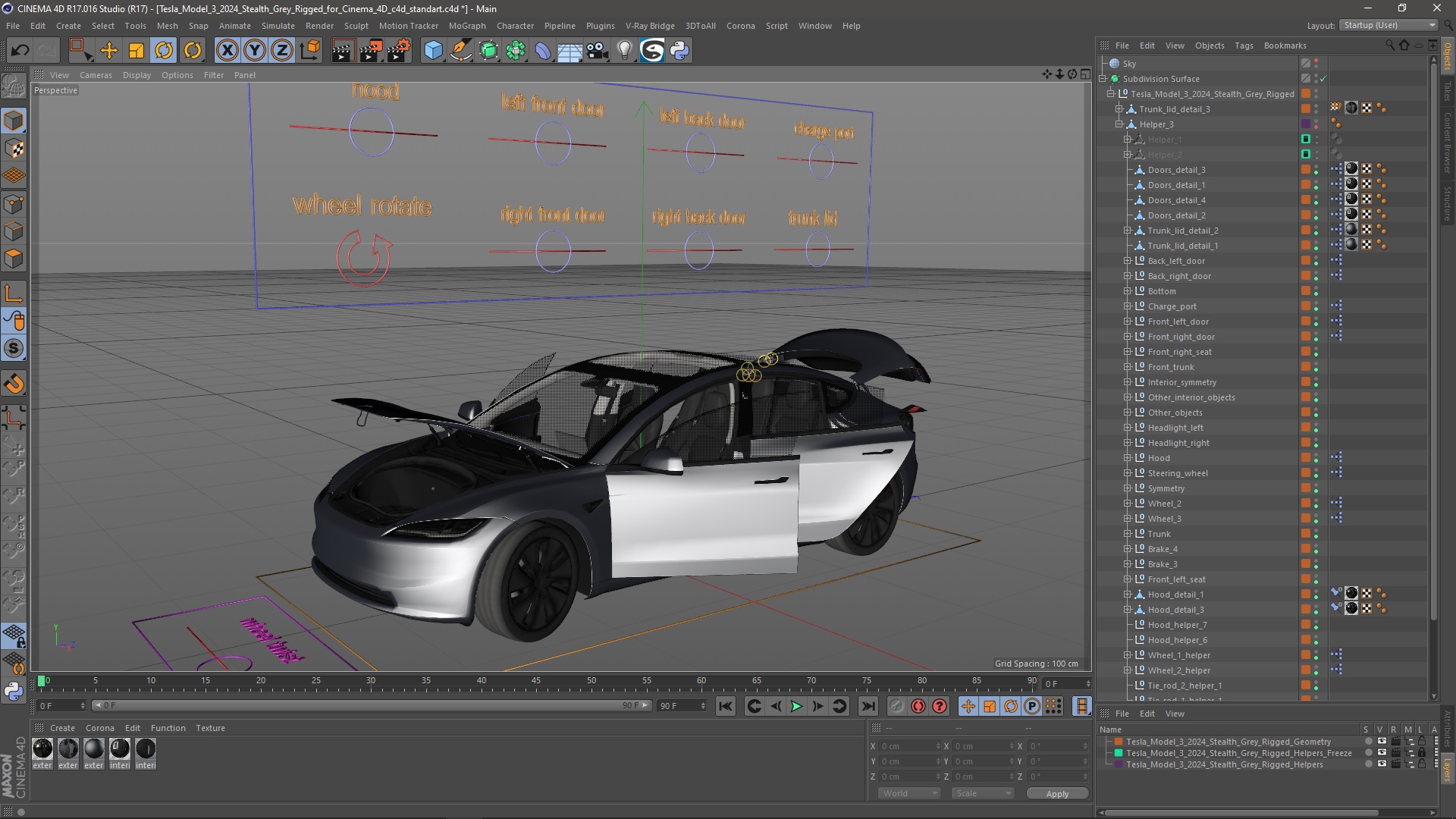
Task: Open the spline Pen tool
Action: 461,50
